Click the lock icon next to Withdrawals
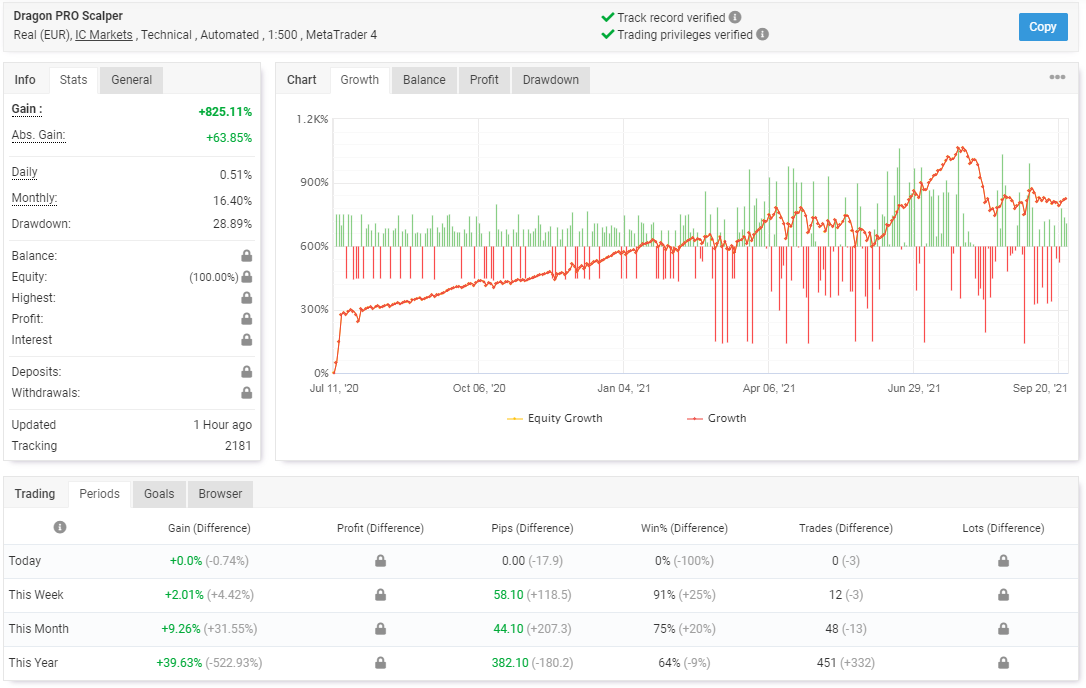 [246, 393]
